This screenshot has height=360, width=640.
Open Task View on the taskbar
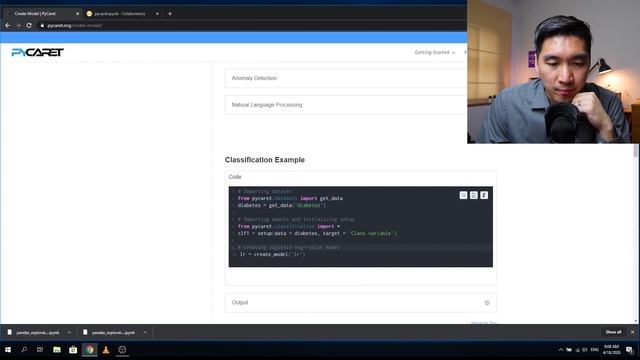pyautogui.click(x=40, y=350)
